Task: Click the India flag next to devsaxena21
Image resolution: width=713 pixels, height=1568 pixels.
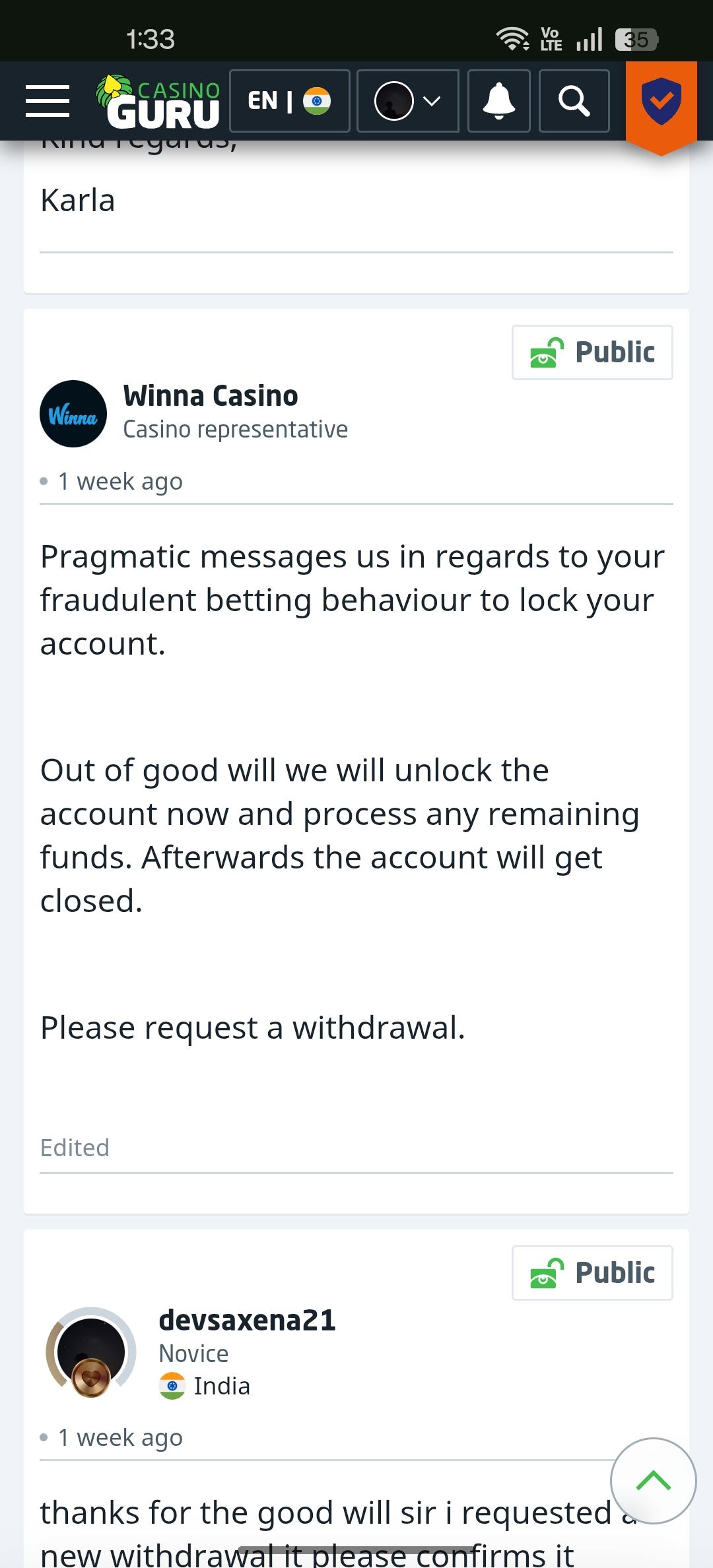Action: (x=172, y=1386)
